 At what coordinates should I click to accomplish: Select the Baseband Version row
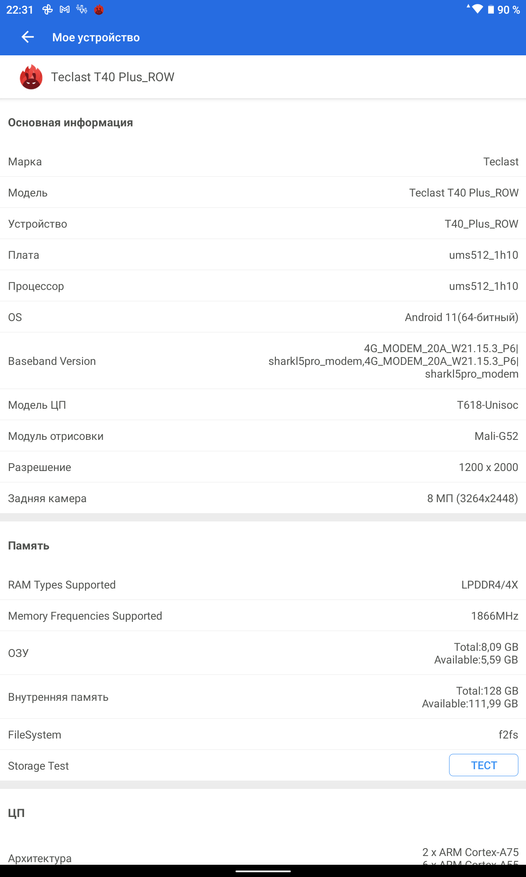coord(263,361)
